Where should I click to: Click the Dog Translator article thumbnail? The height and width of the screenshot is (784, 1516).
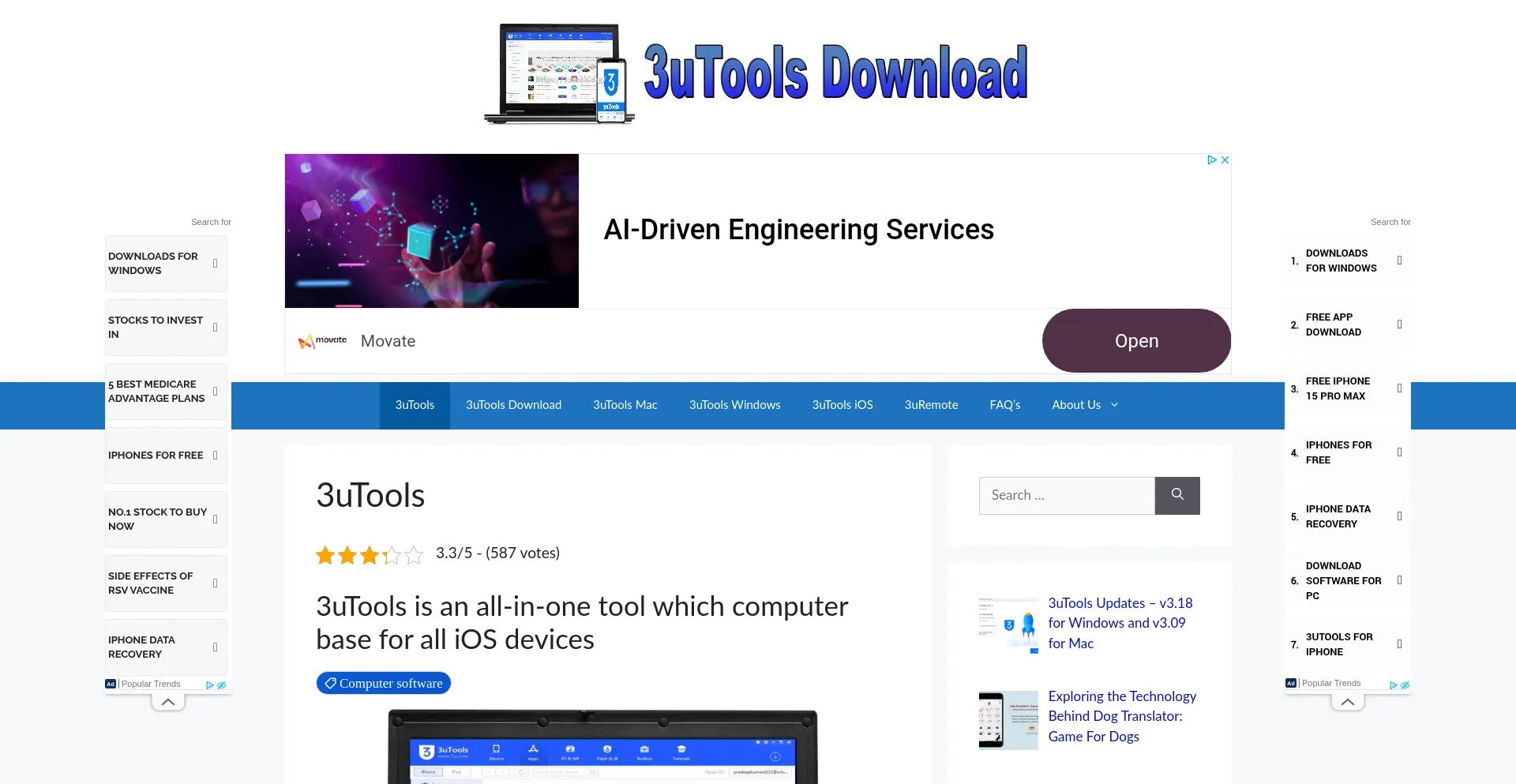click(1008, 720)
